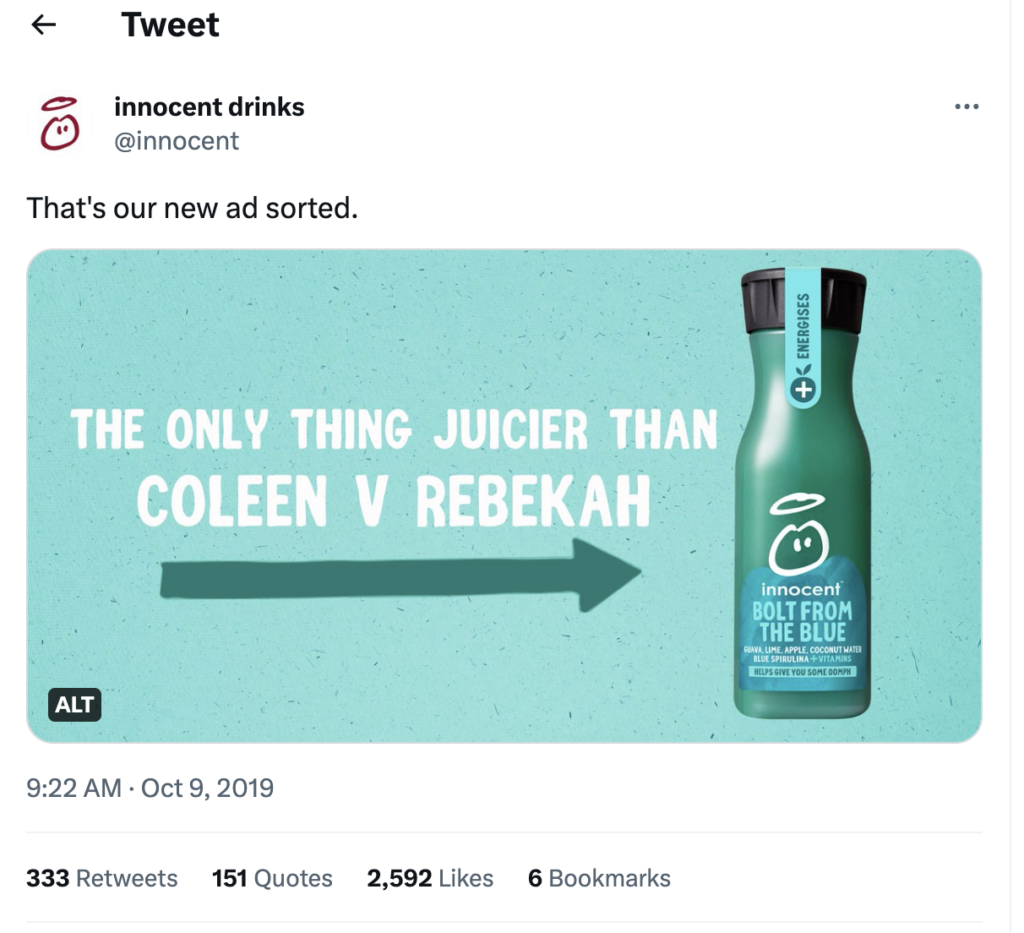Click the tweet text 'That's our new ad sorted.'
Image resolution: width=1024 pixels, height=933 pixels.
click(192, 208)
